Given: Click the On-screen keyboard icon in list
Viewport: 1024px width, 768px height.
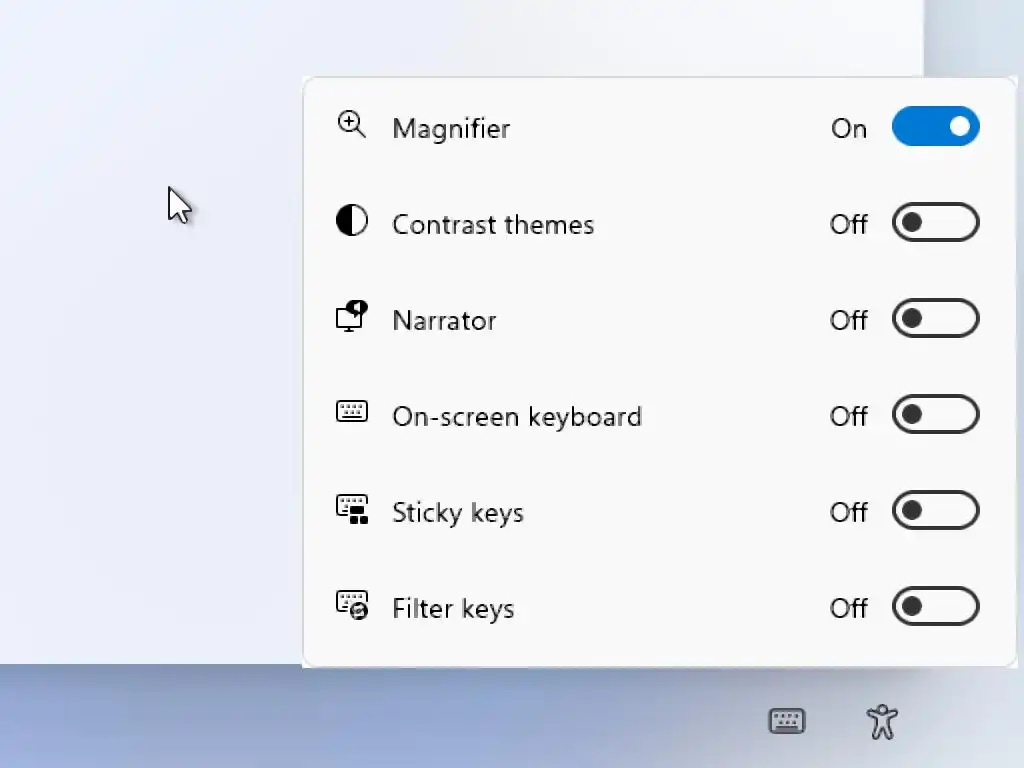Looking at the screenshot, I should pyautogui.click(x=351, y=411).
